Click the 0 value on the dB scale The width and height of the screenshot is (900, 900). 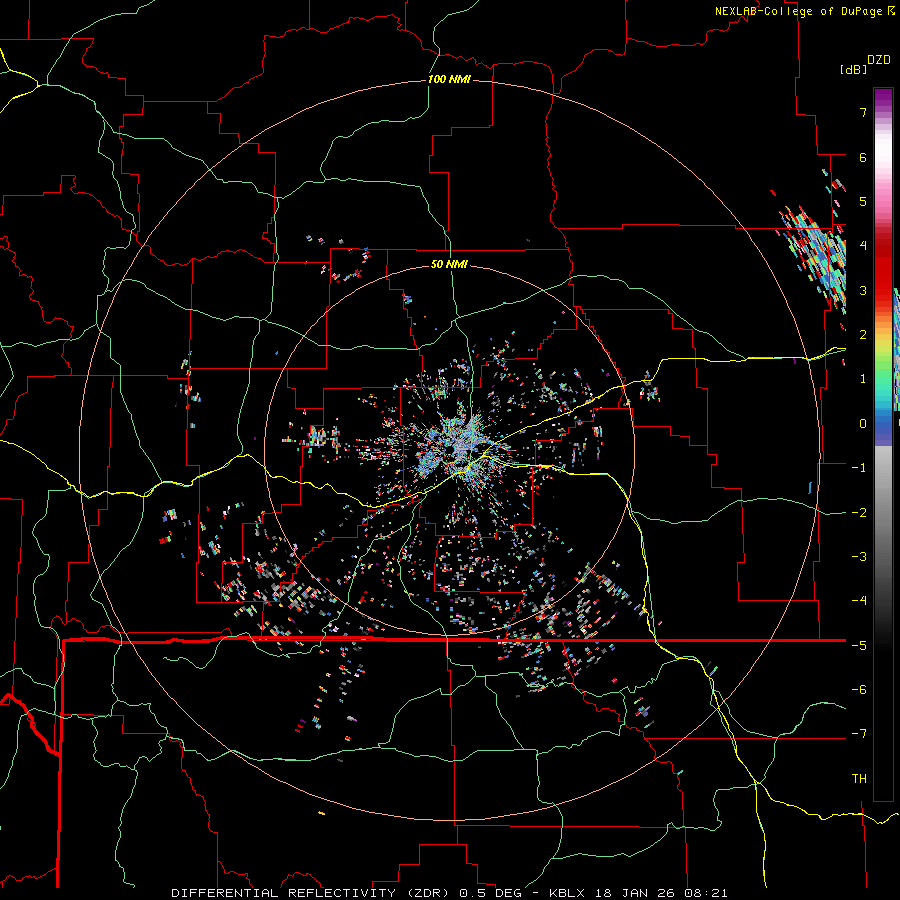tap(863, 424)
